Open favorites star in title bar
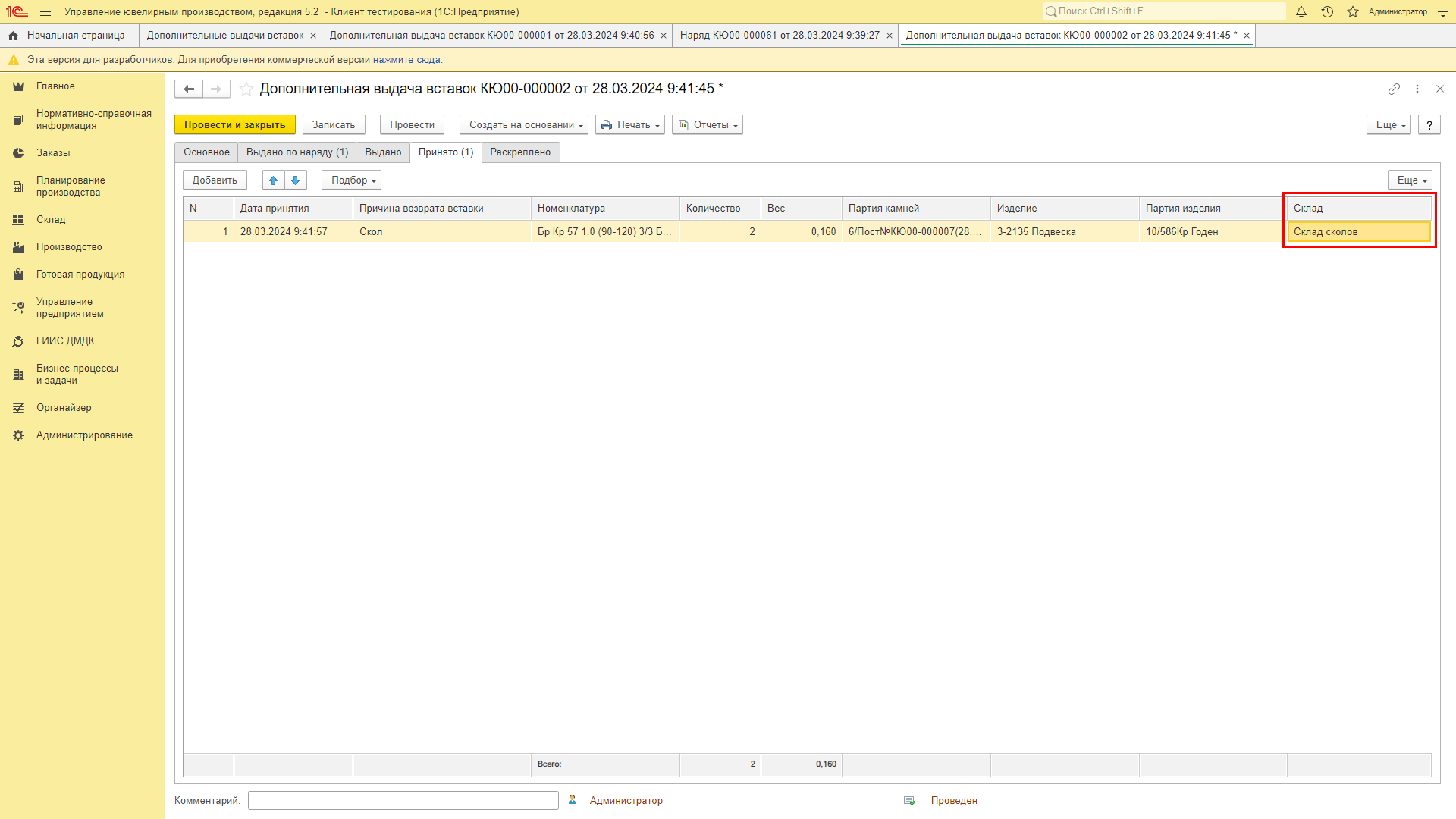 pos(1353,12)
